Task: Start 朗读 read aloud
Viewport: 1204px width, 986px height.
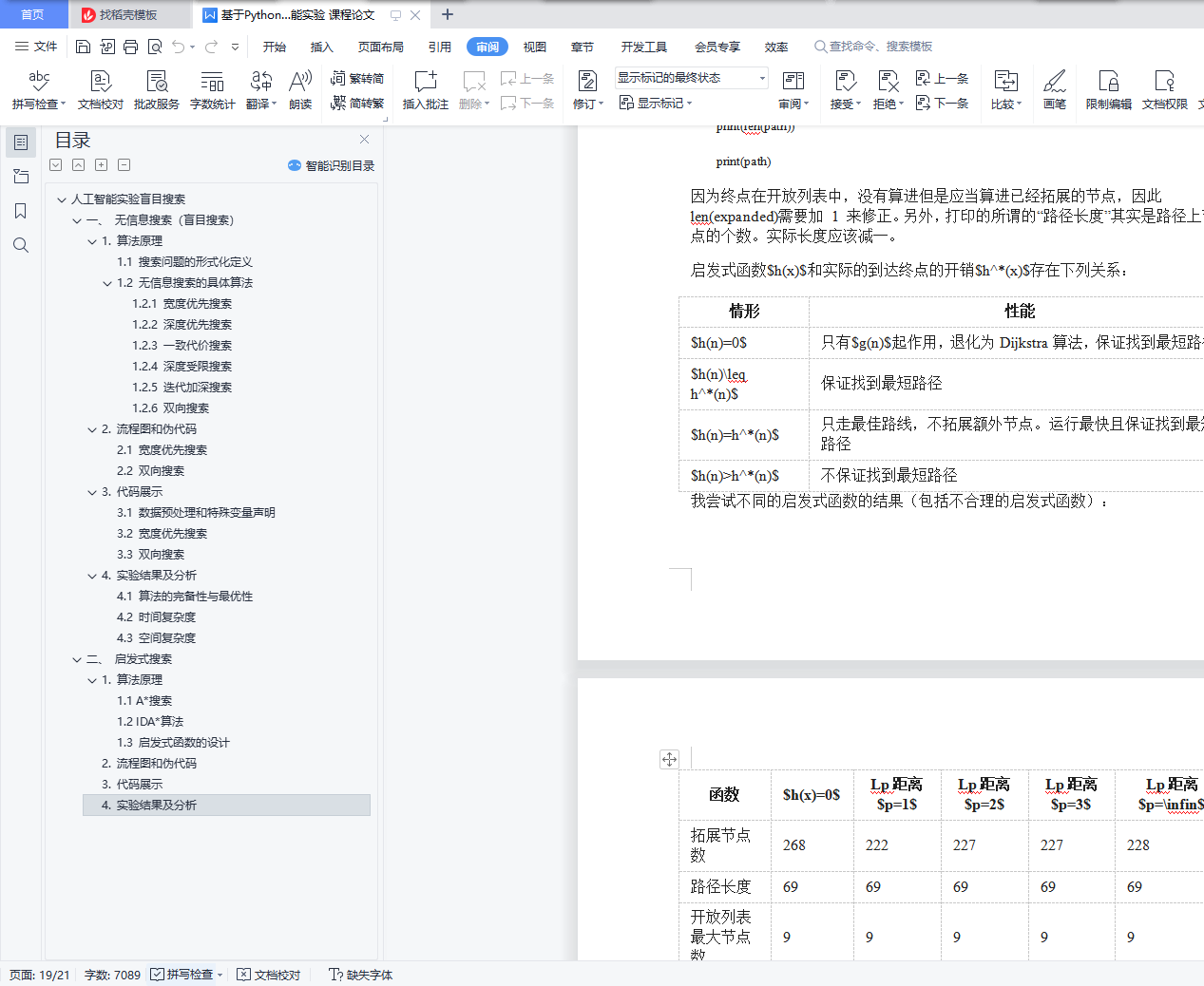Action: pos(300,90)
